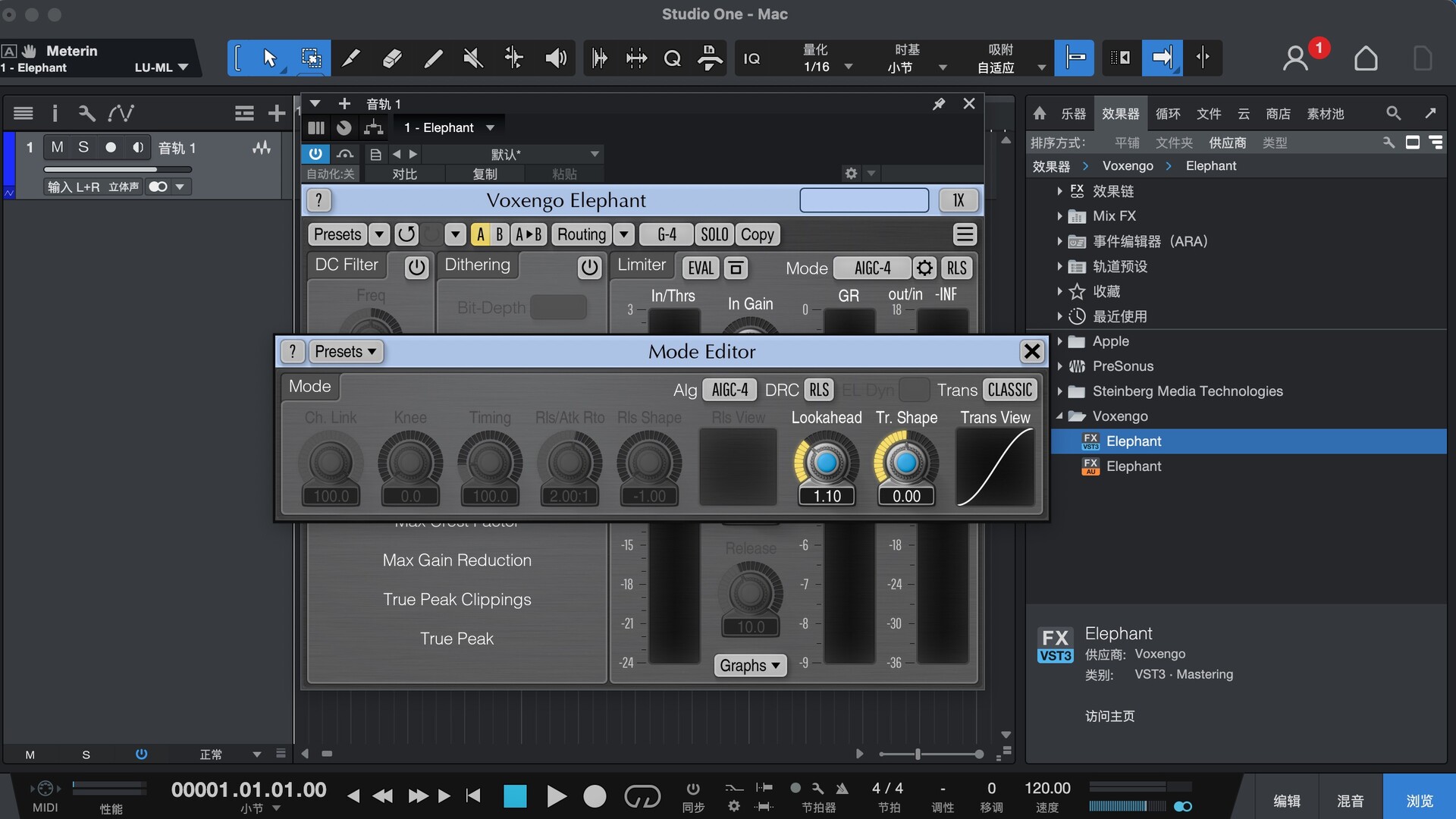Open the Voxengo plugin hamburger menu
1456x819 pixels.
(965, 234)
